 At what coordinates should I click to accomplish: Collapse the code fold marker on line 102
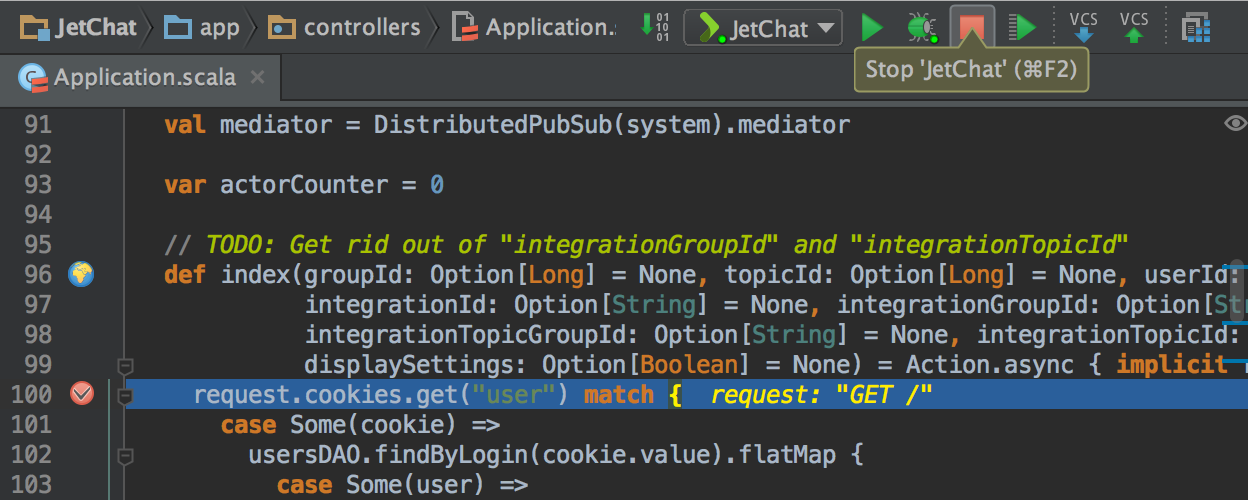[x=125, y=456]
